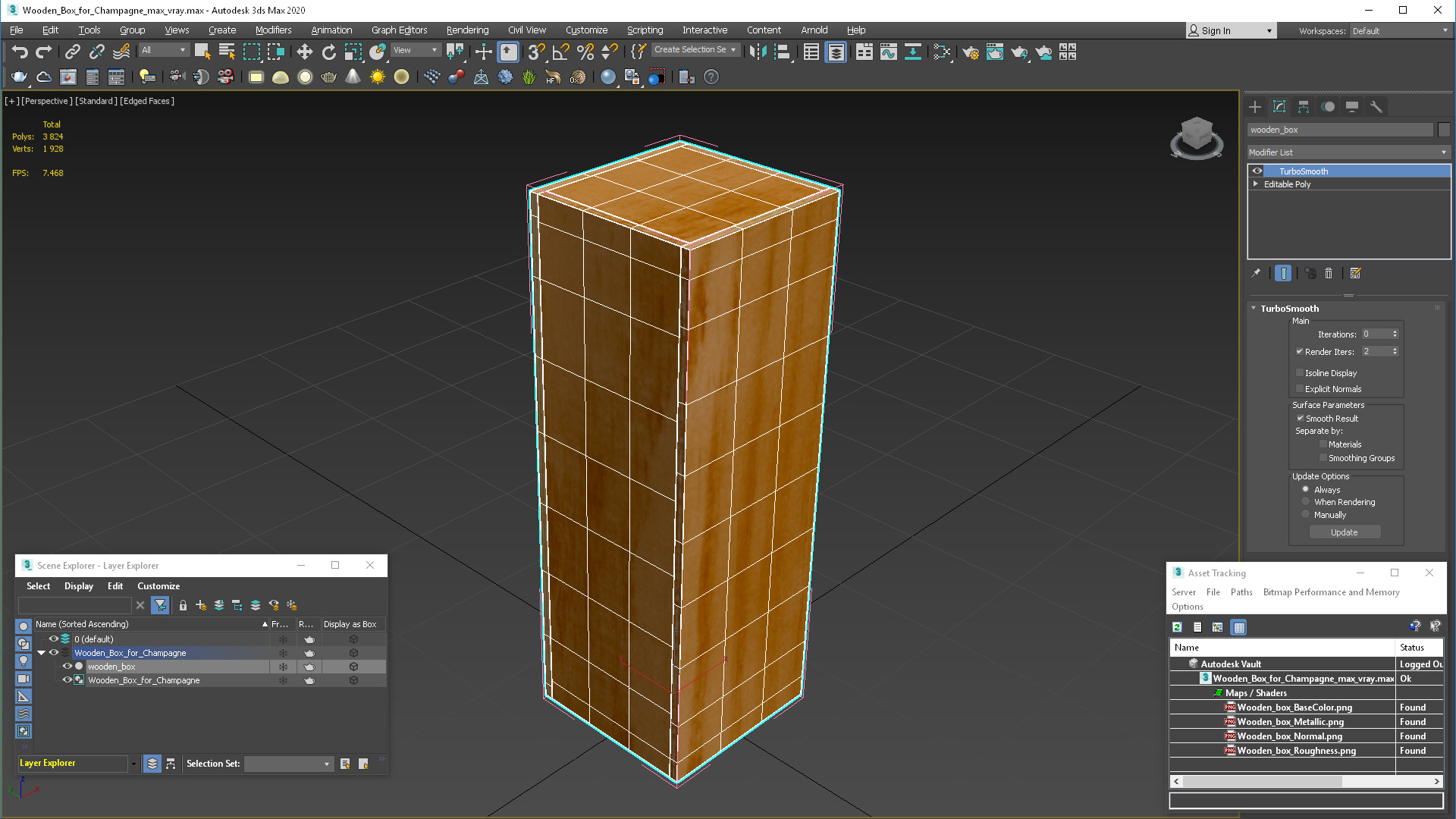Click the Update button in TurboSmooth
The width and height of the screenshot is (1456, 819).
[1345, 532]
